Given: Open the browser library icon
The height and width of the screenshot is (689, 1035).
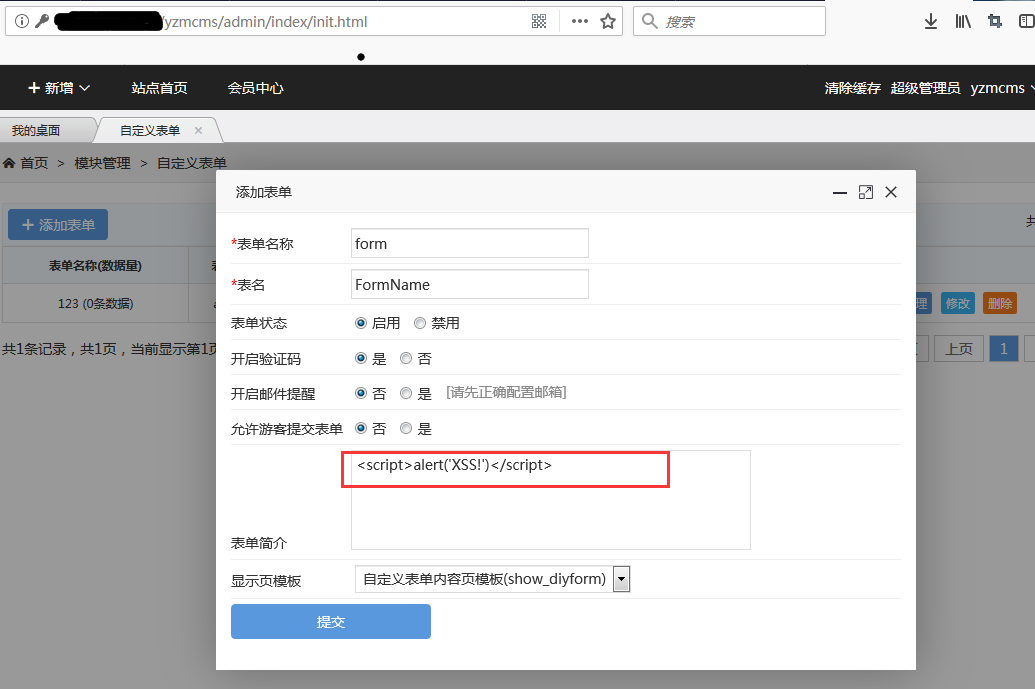Looking at the screenshot, I should coord(963,21).
